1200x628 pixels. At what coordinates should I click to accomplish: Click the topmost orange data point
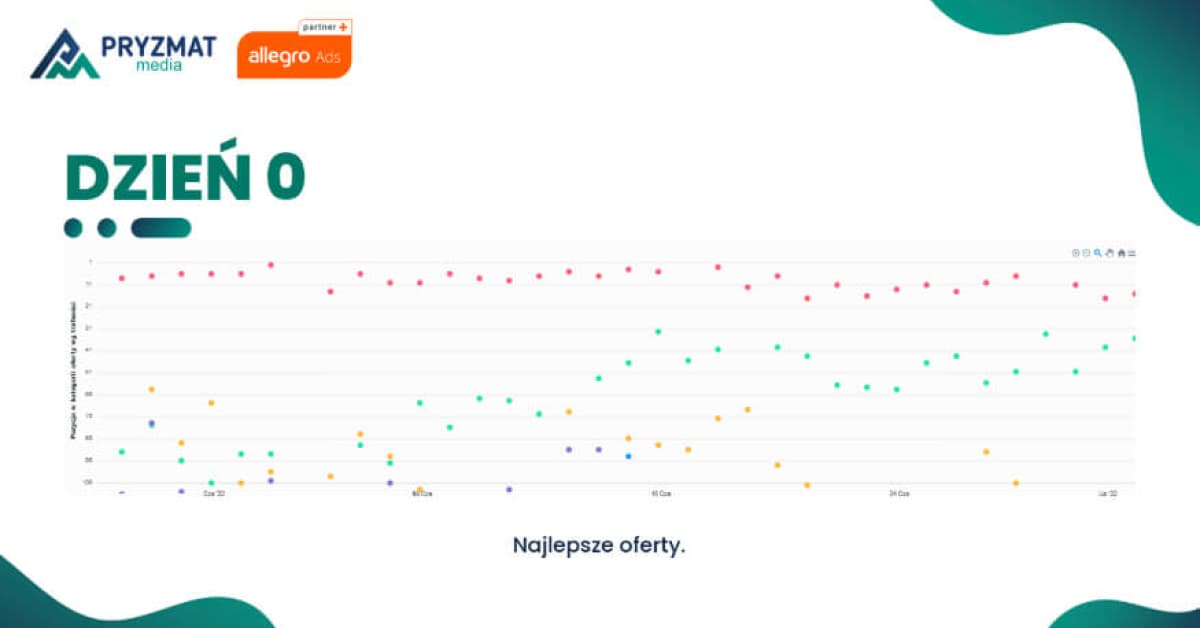pos(152,389)
